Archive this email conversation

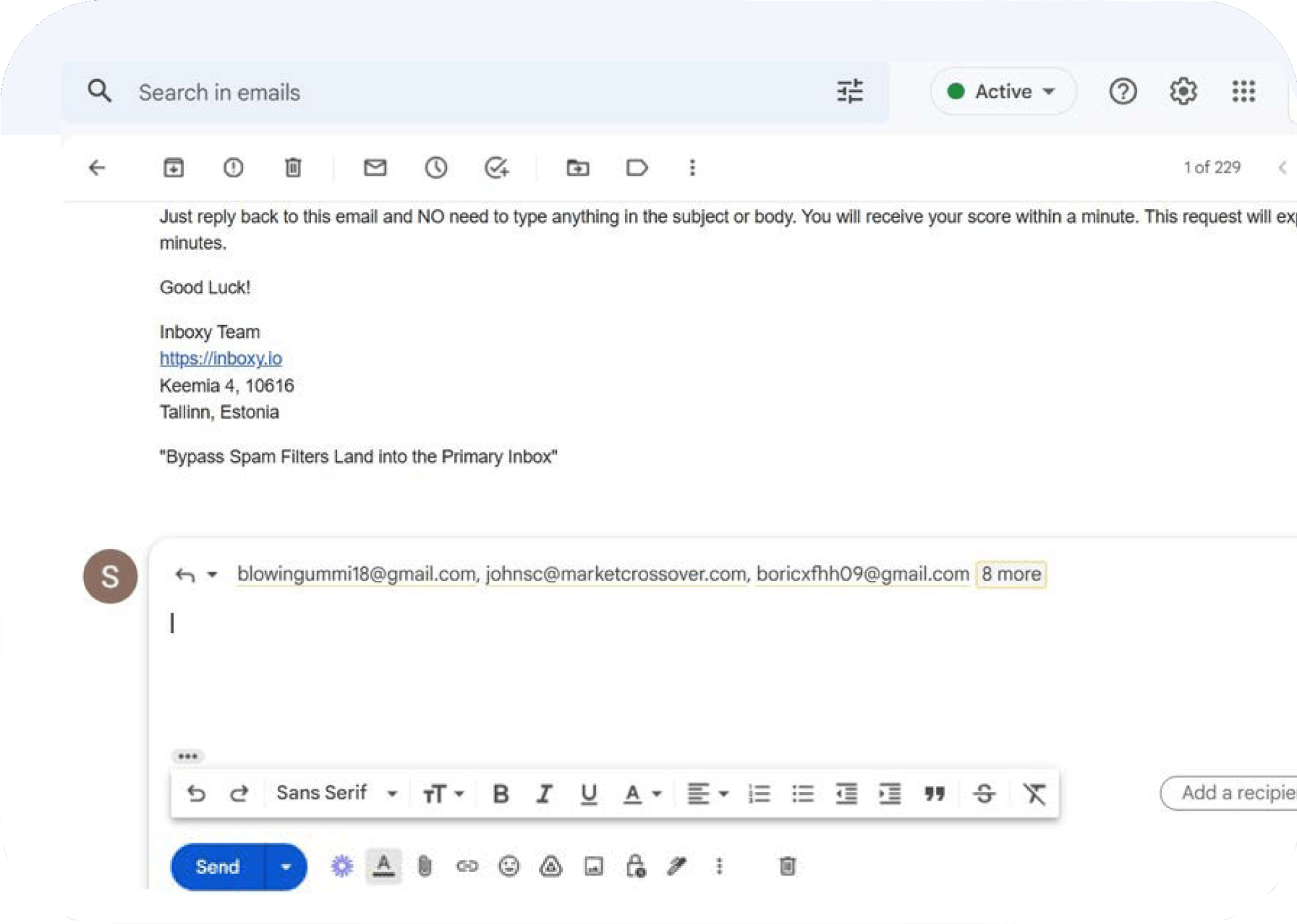[x=173, y=167]
